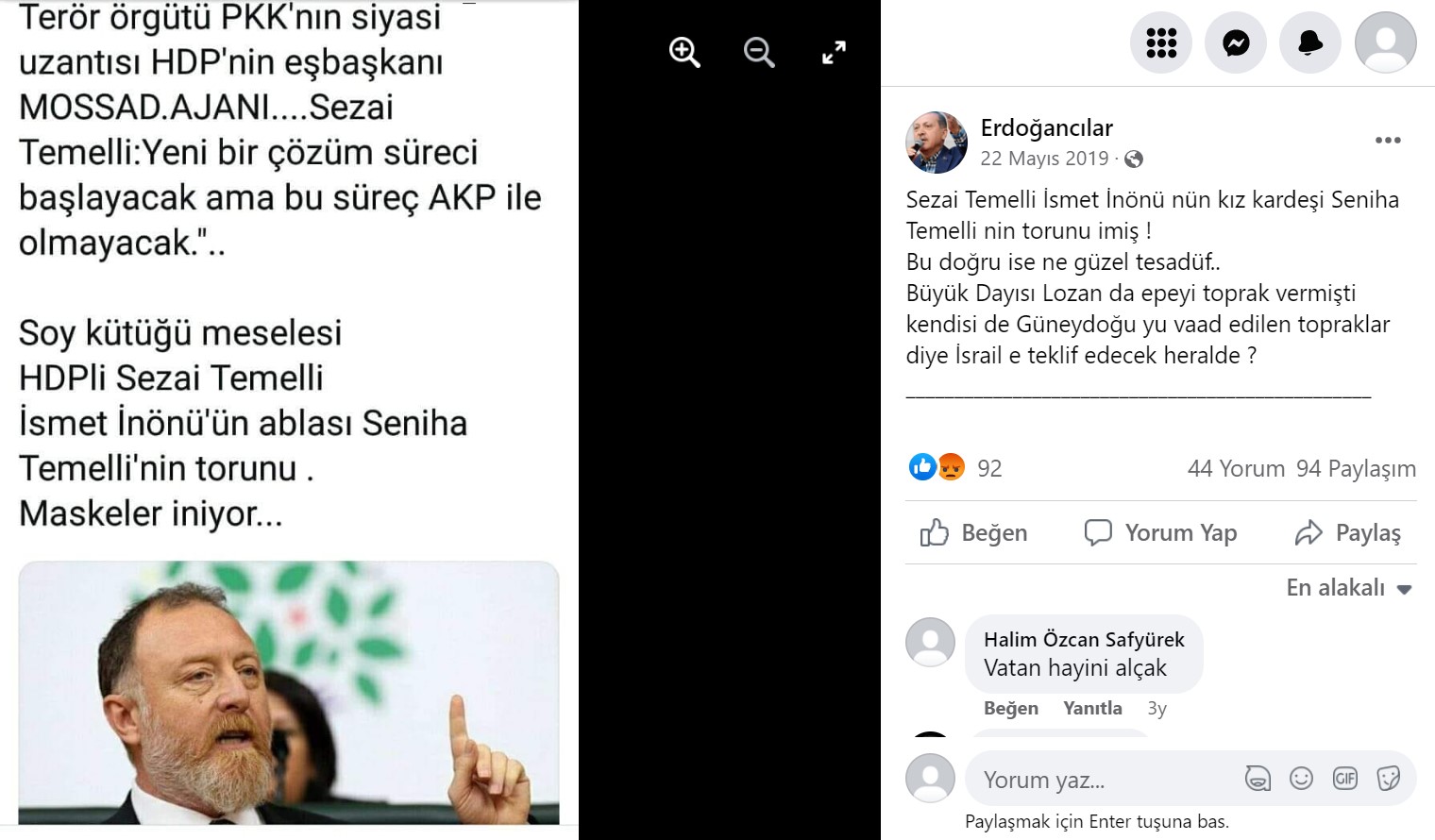
Task: View the 44 Yorum comments
Action: click(x=1236, y=468)
